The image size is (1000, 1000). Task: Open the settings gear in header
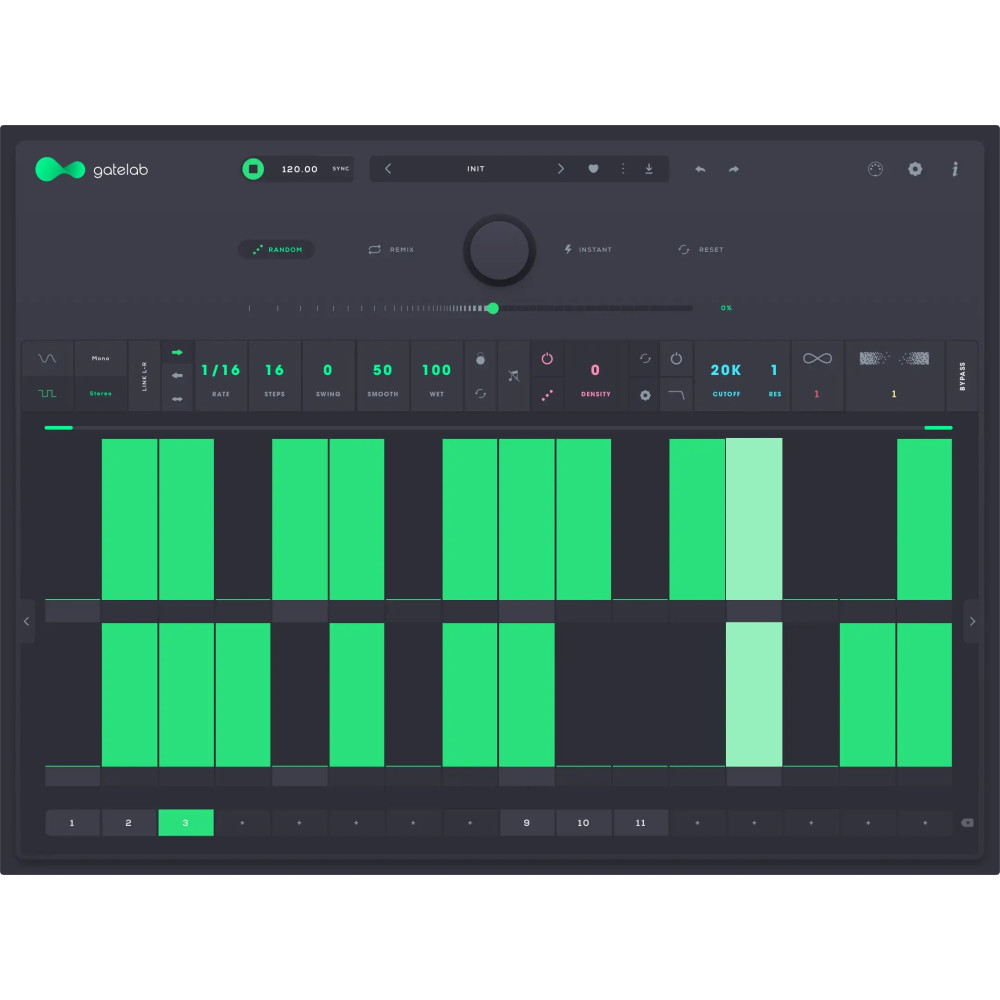tap(915, 169)
